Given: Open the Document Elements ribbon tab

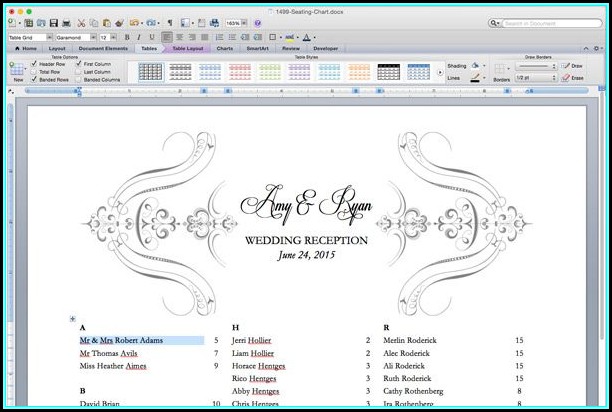Looking at the screenshot, I should [103, 48].
